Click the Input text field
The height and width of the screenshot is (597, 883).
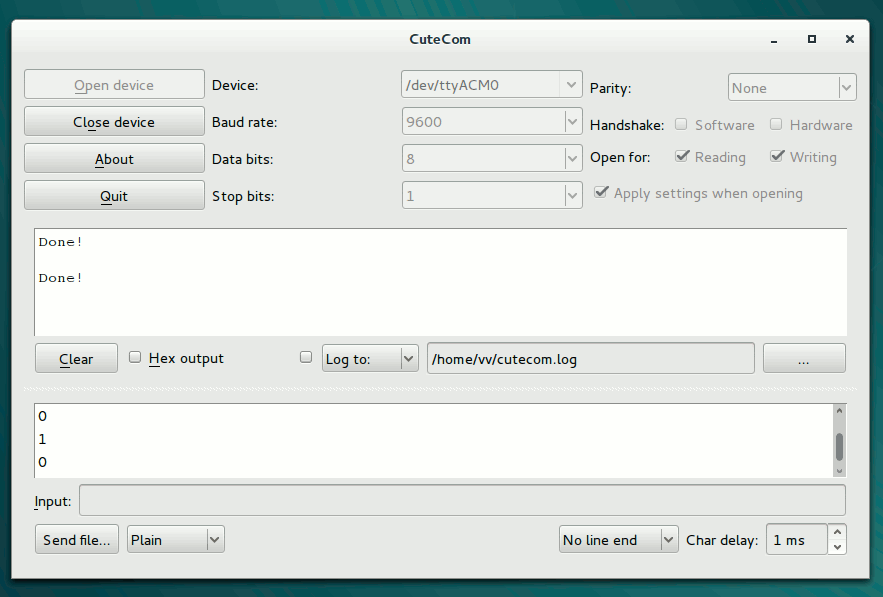[x=462, y=500]
